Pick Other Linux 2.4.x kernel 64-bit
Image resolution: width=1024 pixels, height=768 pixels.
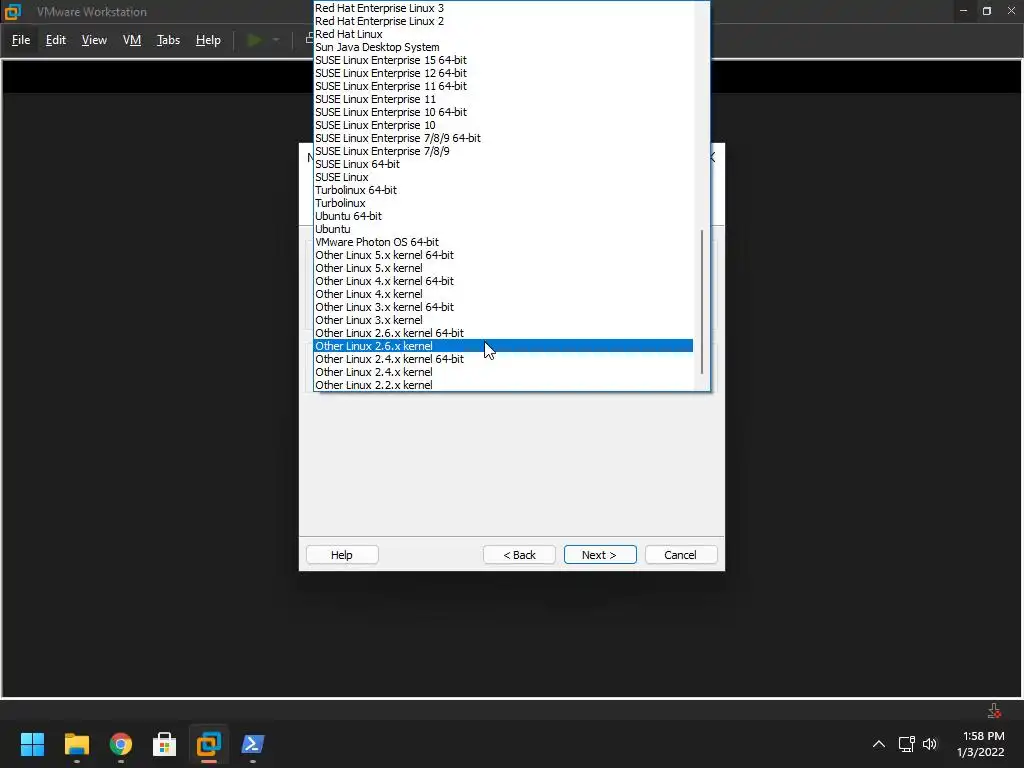click(x=503, y=359)
